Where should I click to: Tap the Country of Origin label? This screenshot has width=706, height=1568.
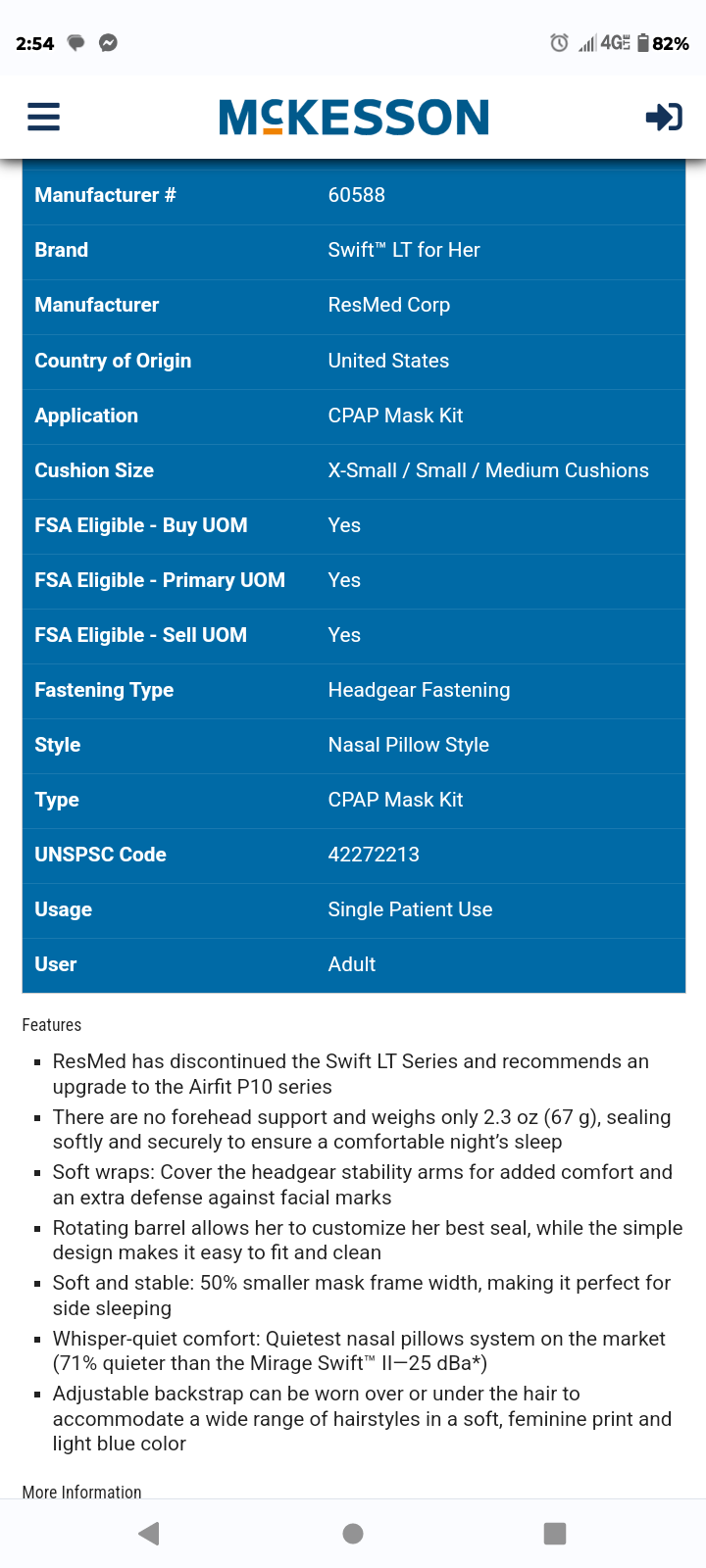pyautogui.click(x=113, y=361)
